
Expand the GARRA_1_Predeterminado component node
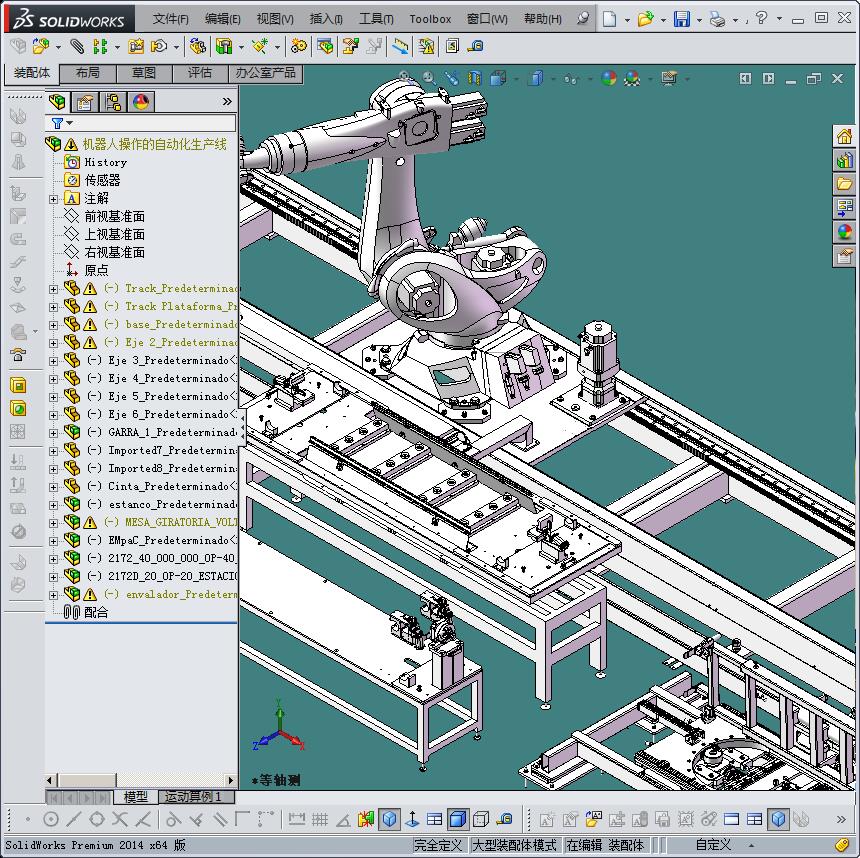click(x=53, y=433)
